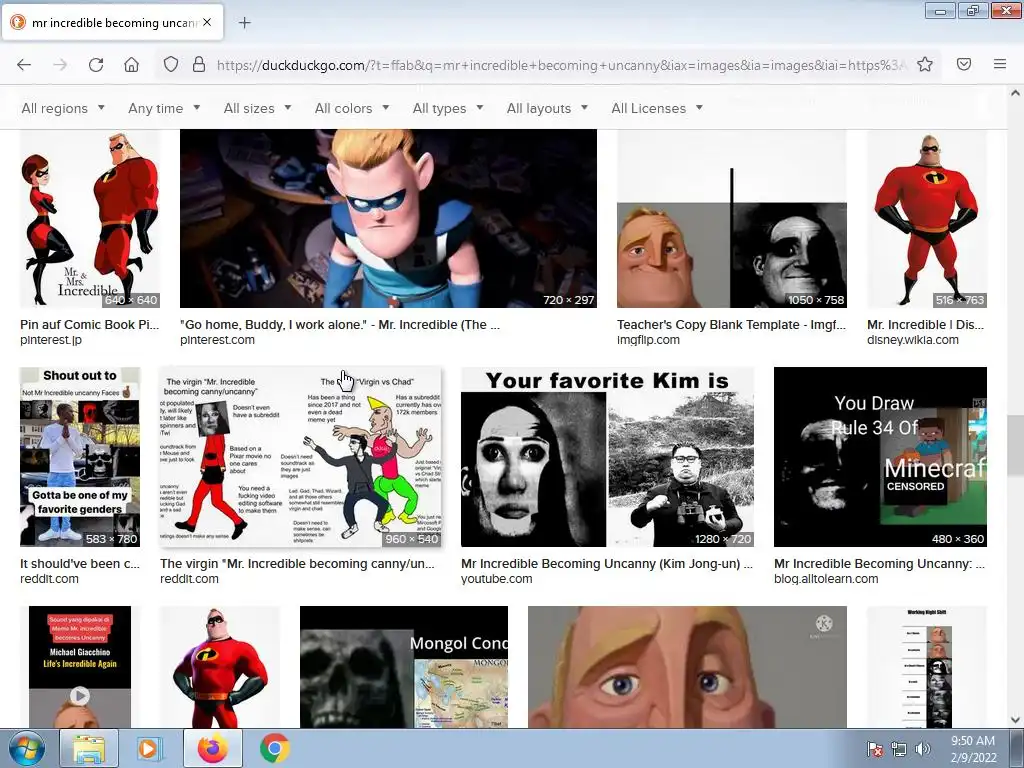Open the Michael Giacchino video thumbnail
Image resolution: width=1024 pixels, height=768 pixels.
80,667
